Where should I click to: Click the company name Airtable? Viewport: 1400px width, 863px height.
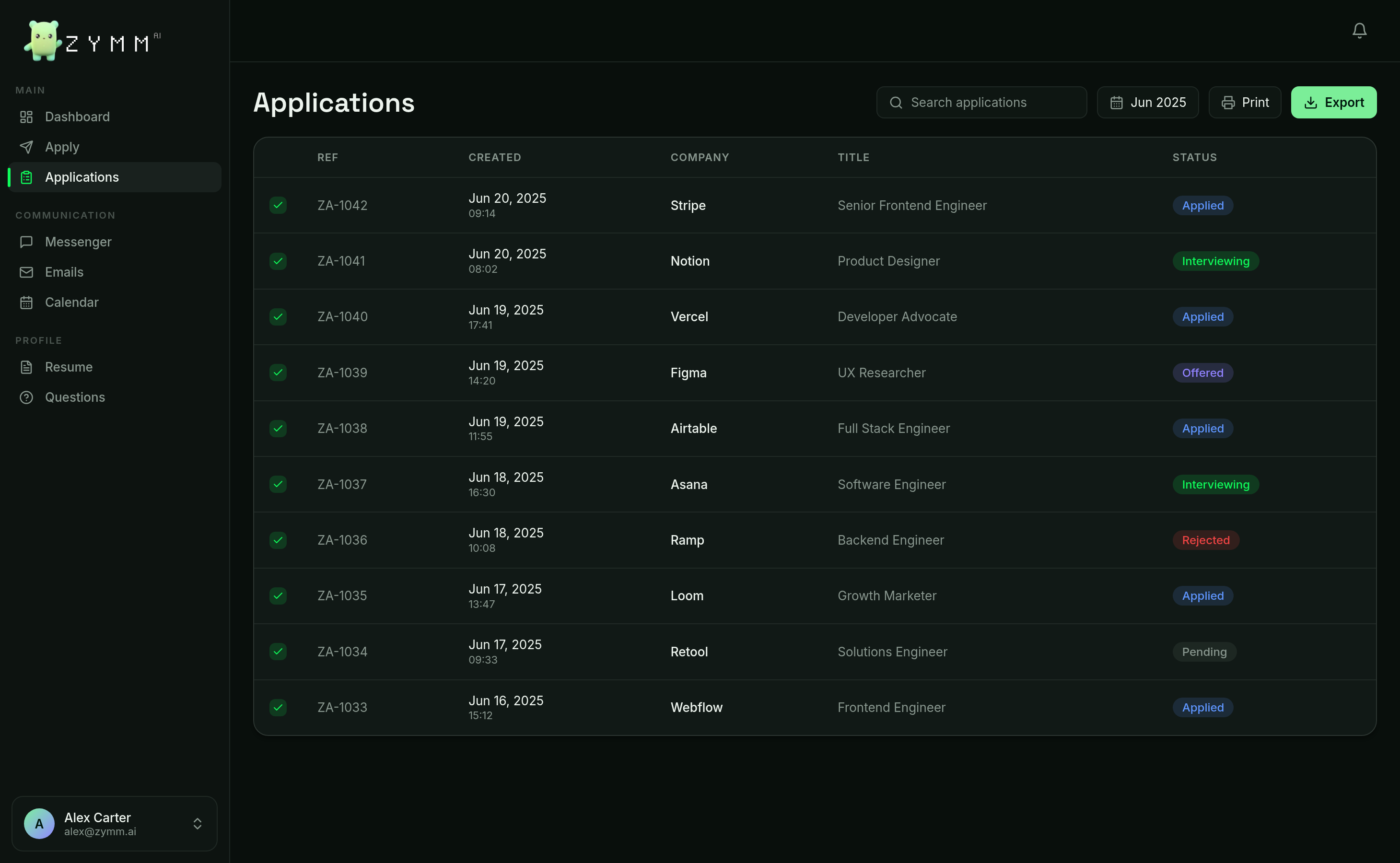693,429
